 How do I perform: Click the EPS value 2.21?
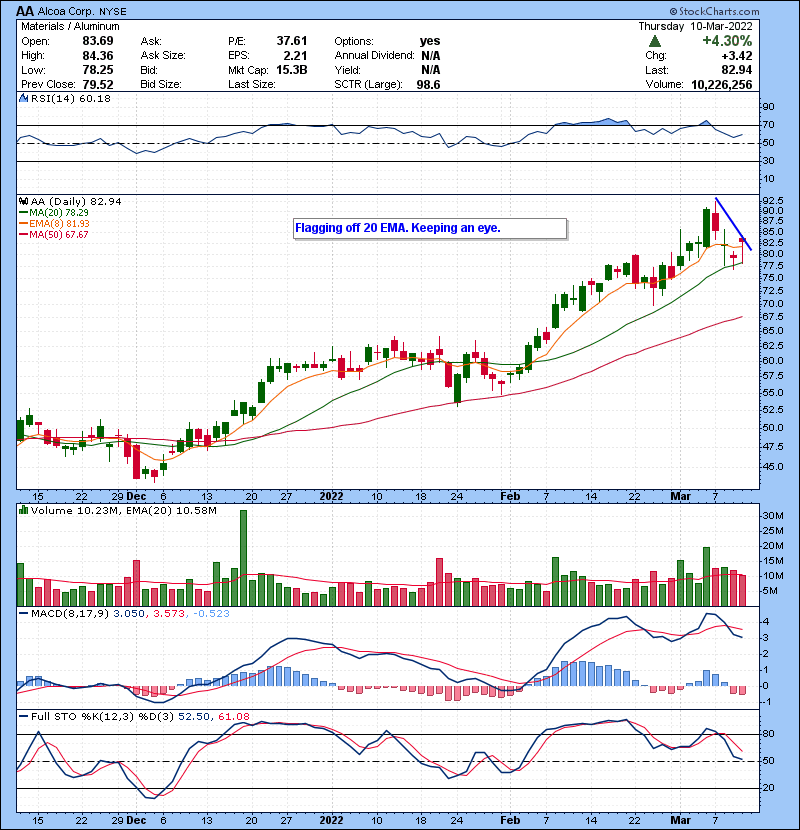(x=295, y=55)
